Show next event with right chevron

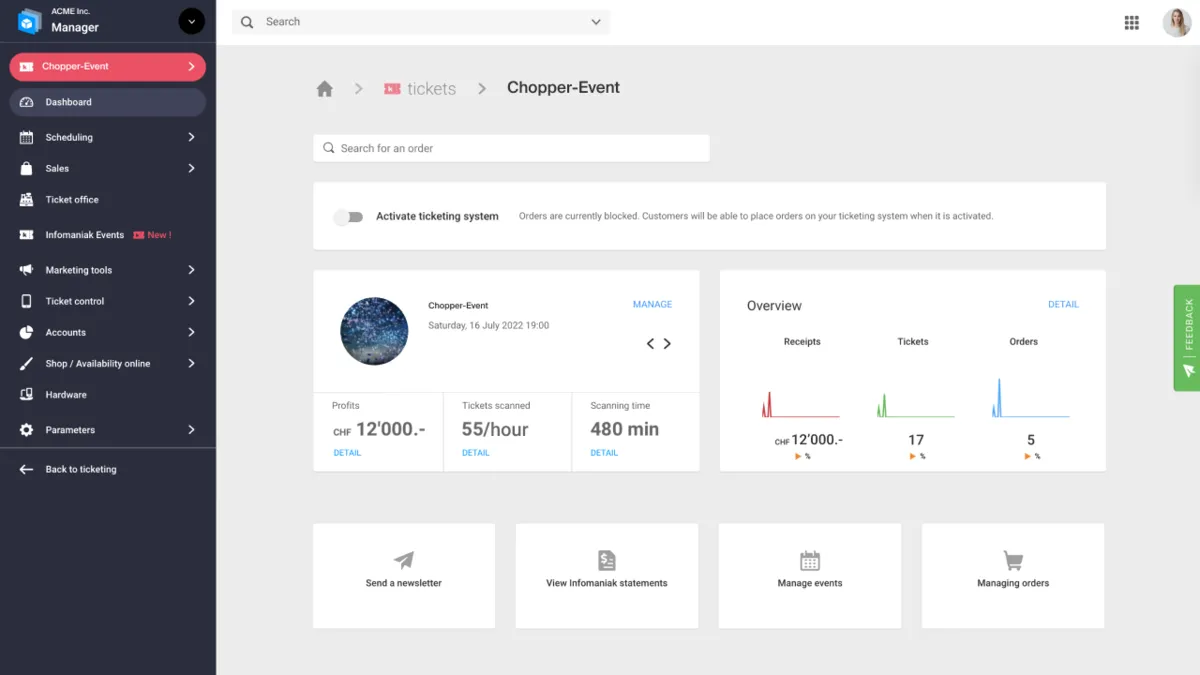[667, 343]
